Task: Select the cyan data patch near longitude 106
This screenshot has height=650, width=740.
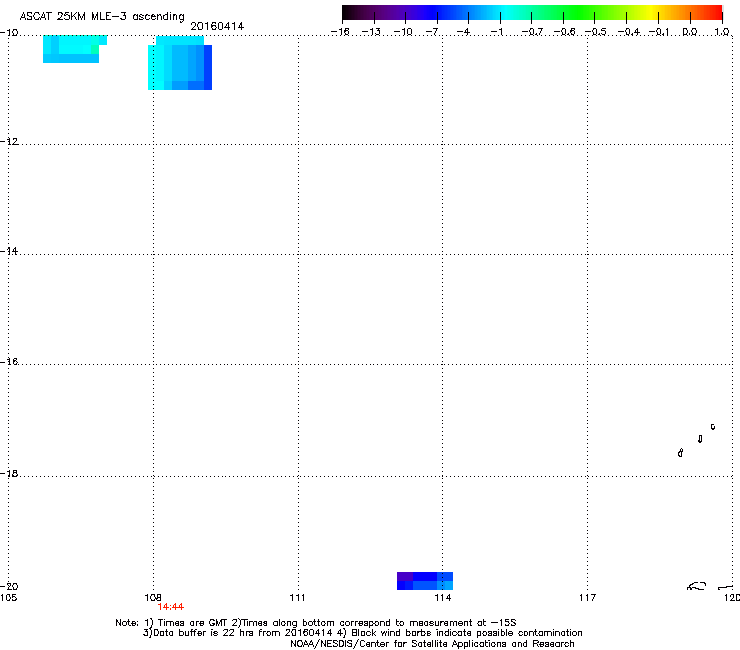Action: pyautogui.click(x=75, y=49)
